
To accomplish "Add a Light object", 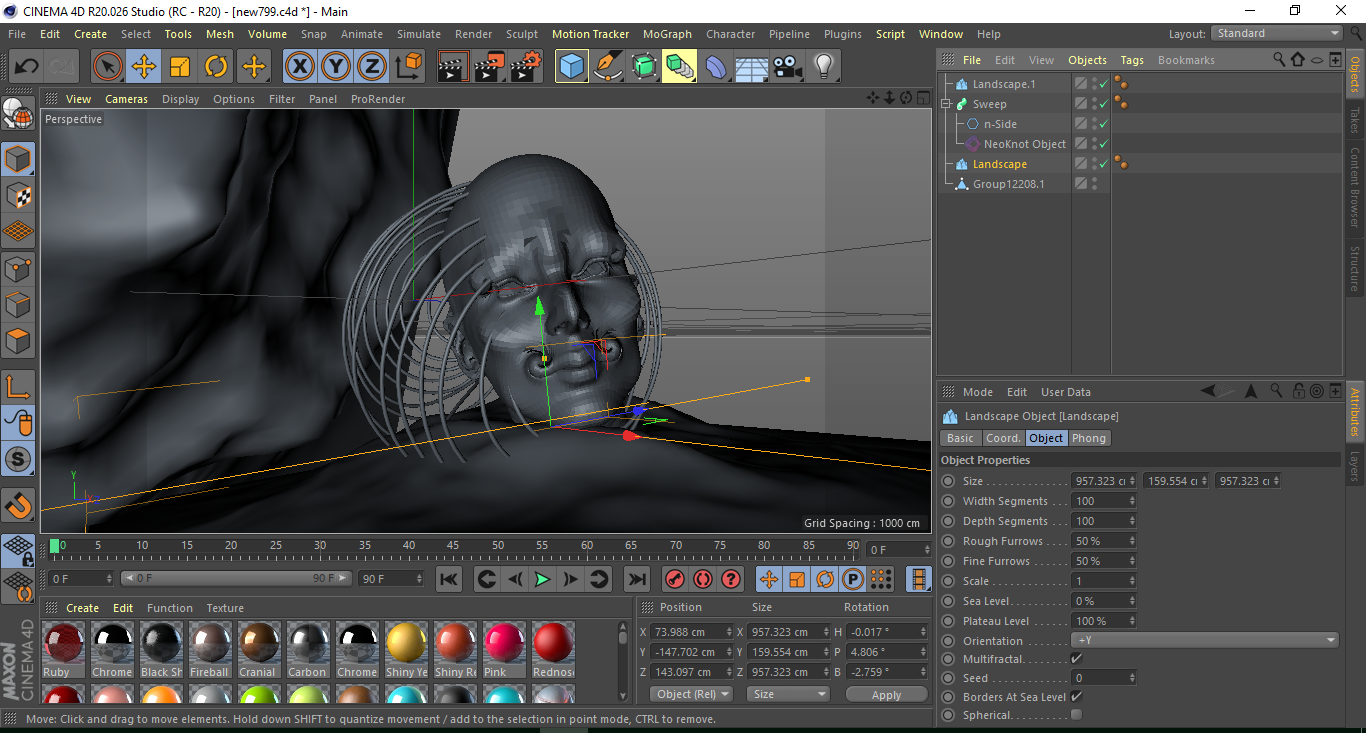I will click(x=823, y=67).
